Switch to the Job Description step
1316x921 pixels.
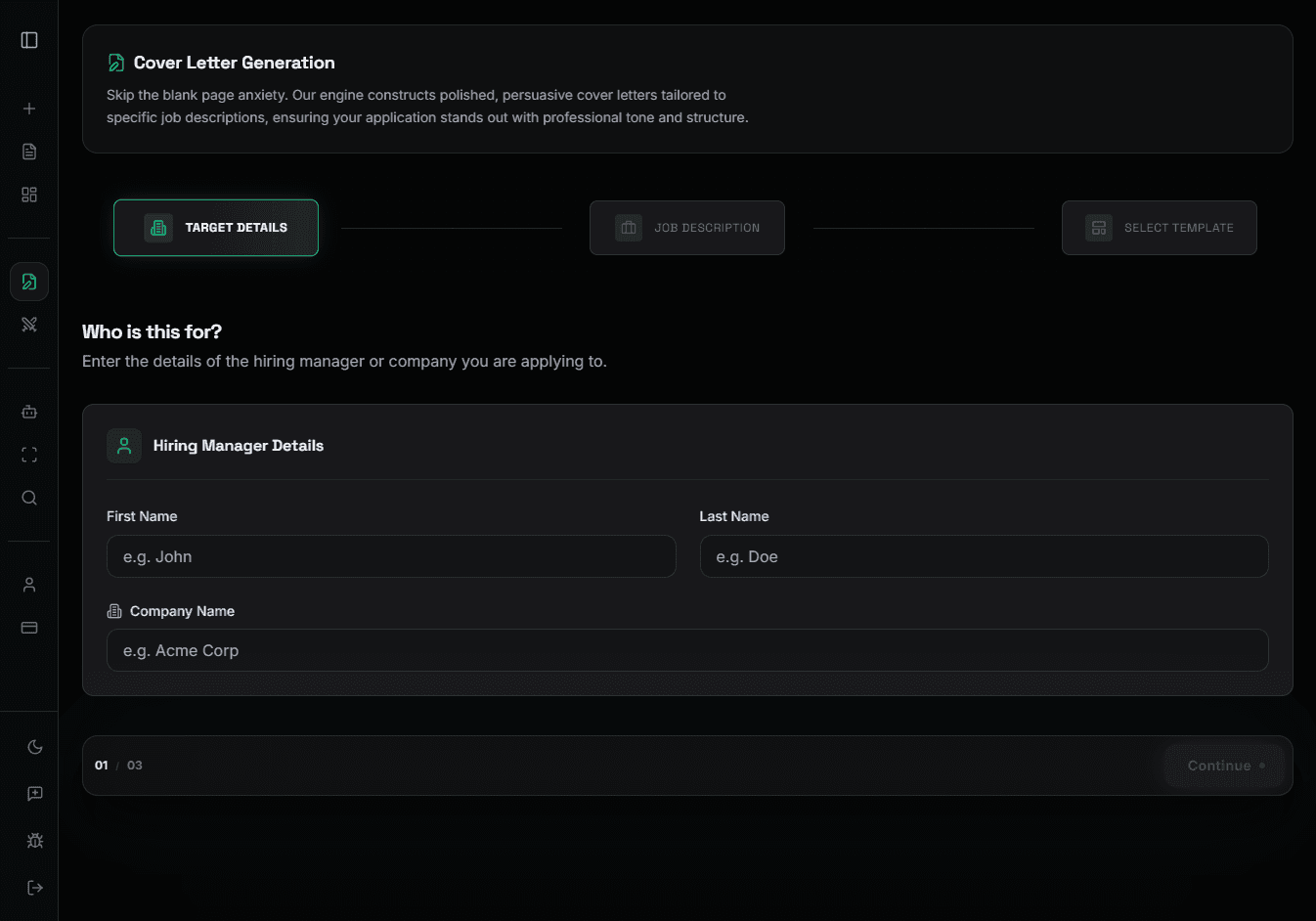pyautogui.click(x=686, y=228)
